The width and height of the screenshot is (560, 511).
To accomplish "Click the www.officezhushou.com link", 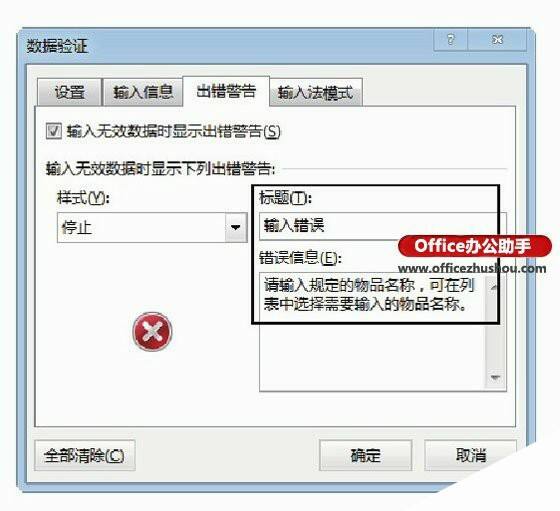I will 472,268.
